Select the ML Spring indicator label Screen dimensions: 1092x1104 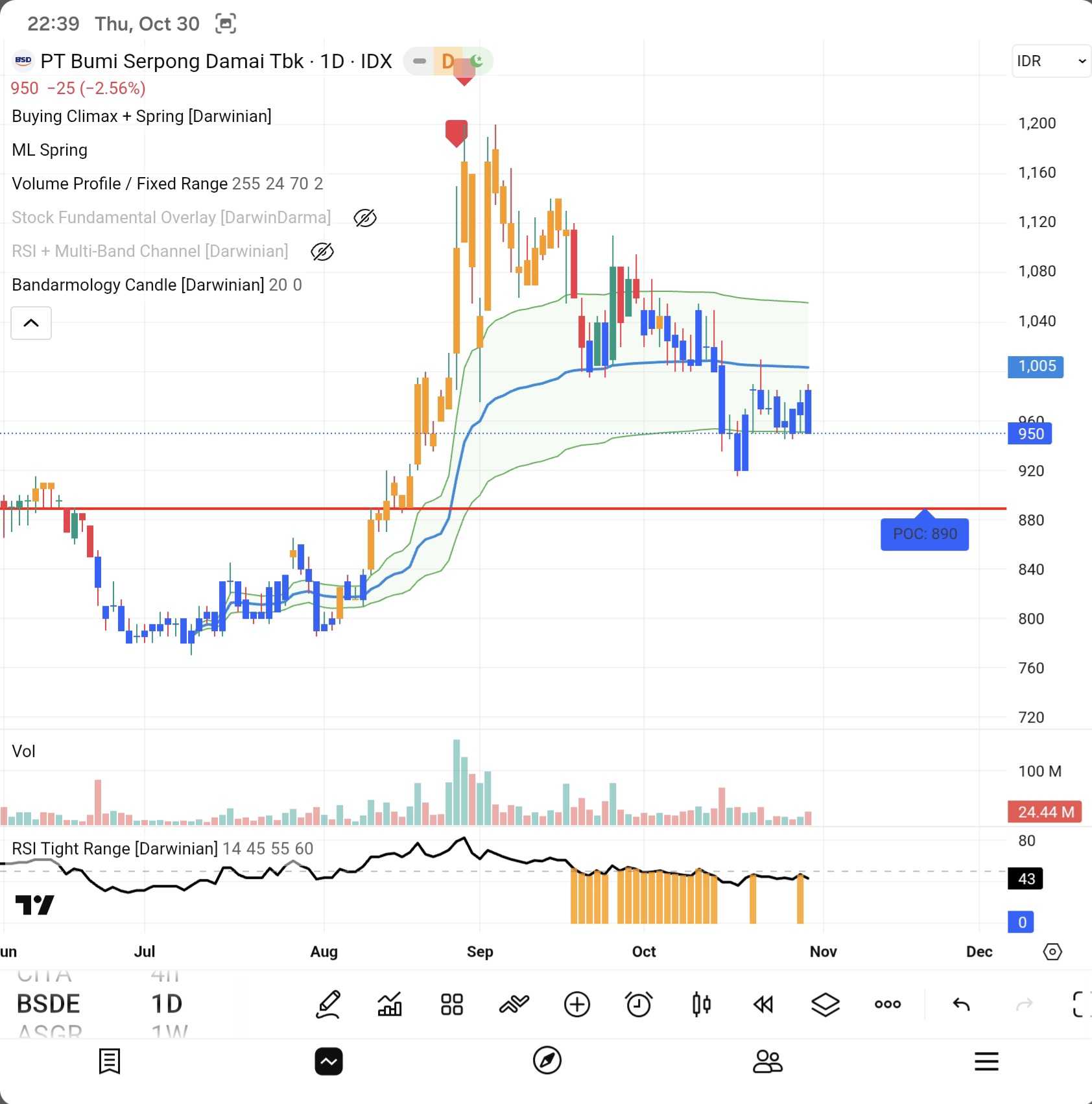[49, 150]
